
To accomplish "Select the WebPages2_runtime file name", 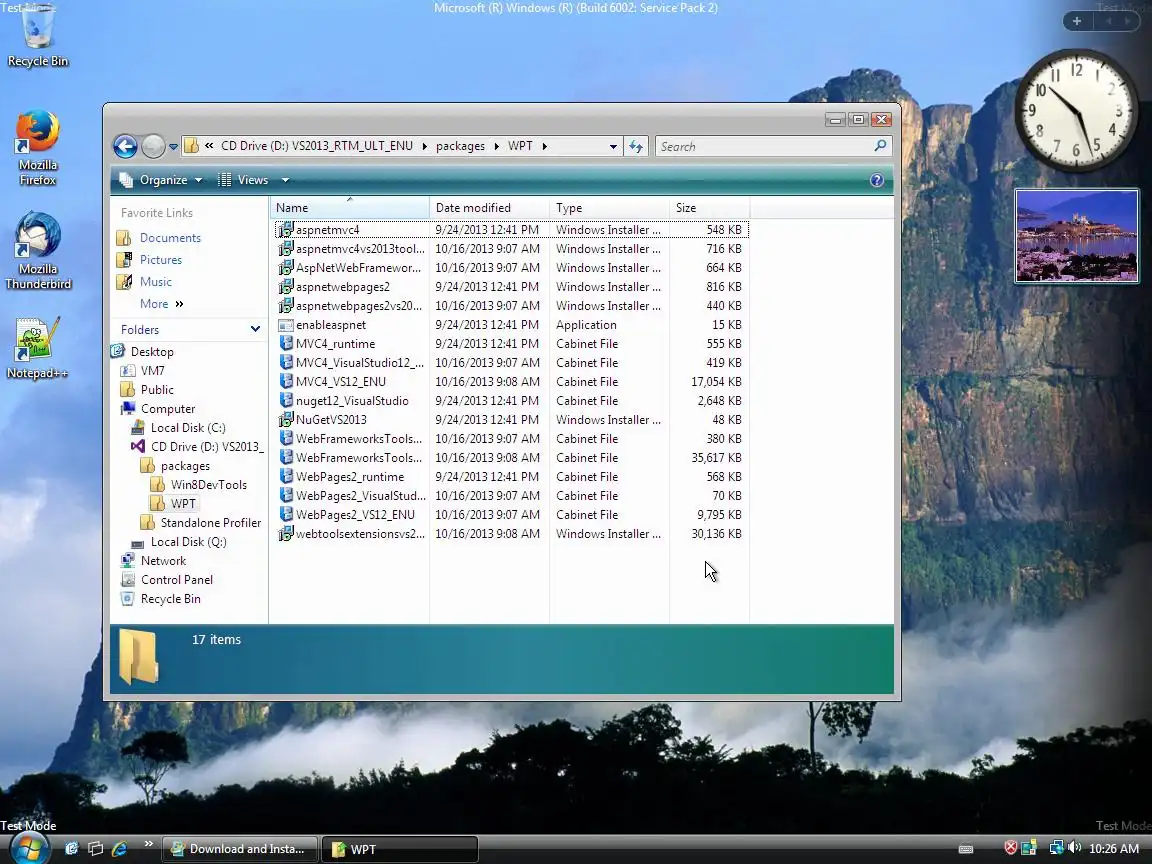I will coord(350,477).
